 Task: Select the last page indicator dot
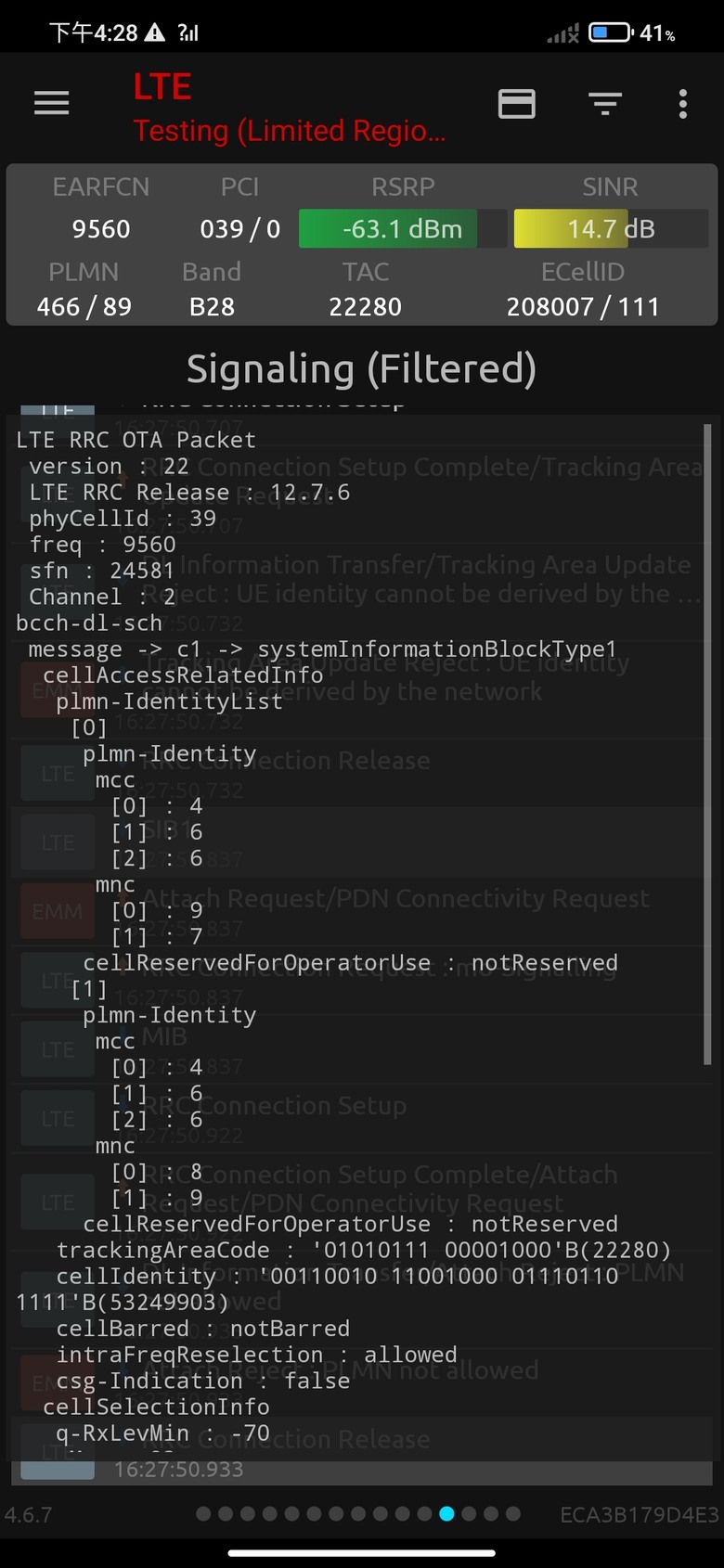pyautogui.click(x=513, y=1513)
